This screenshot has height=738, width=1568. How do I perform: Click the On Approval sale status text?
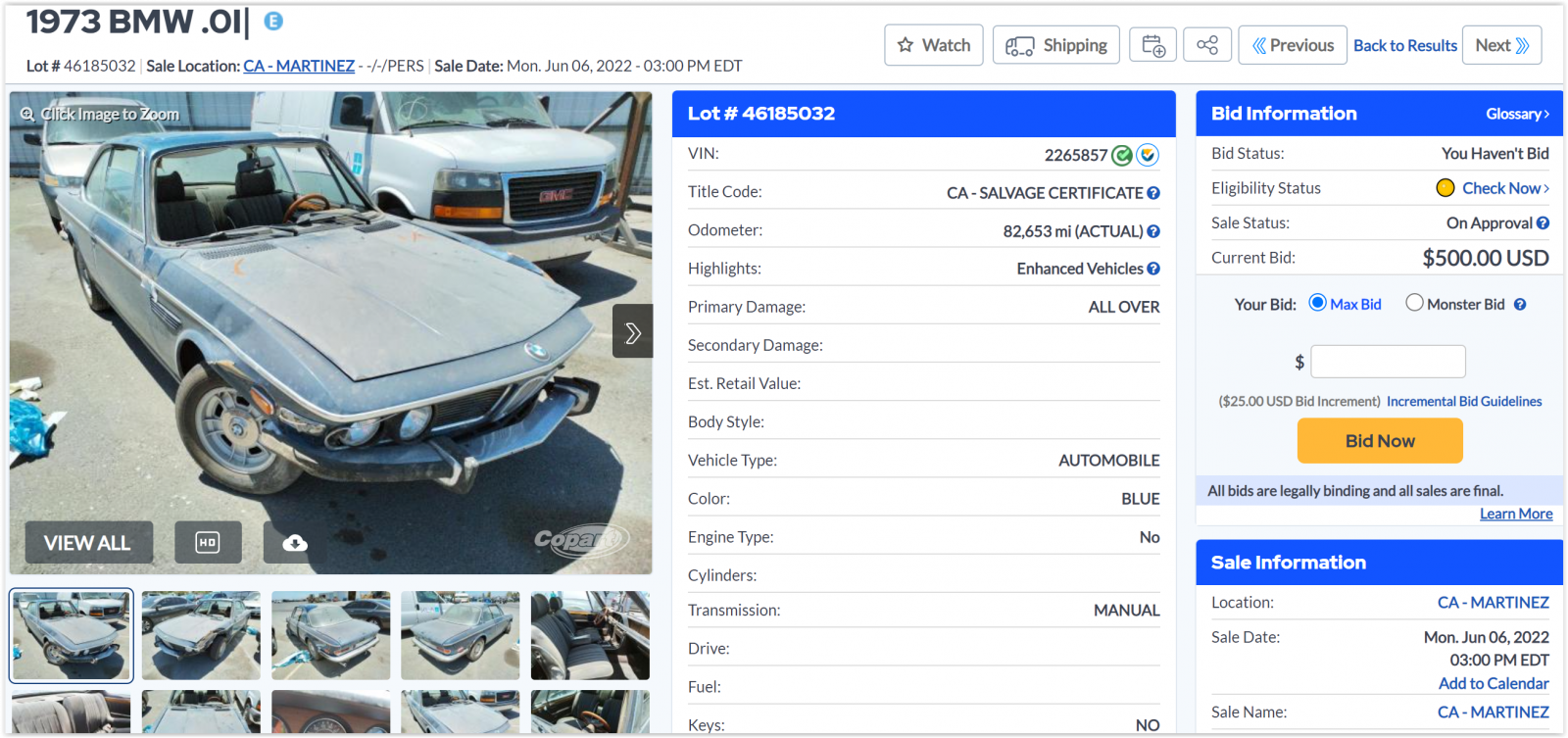point(1490,223)
